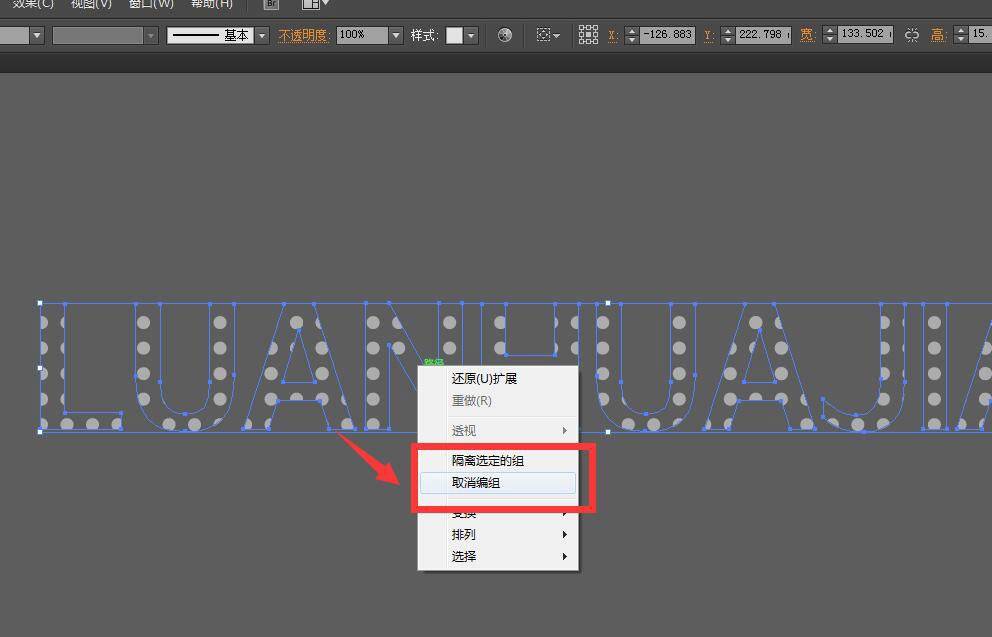Click the Recolor Artwork wheel icon
This screenshot has height=637, width=992.
point(504,35)
